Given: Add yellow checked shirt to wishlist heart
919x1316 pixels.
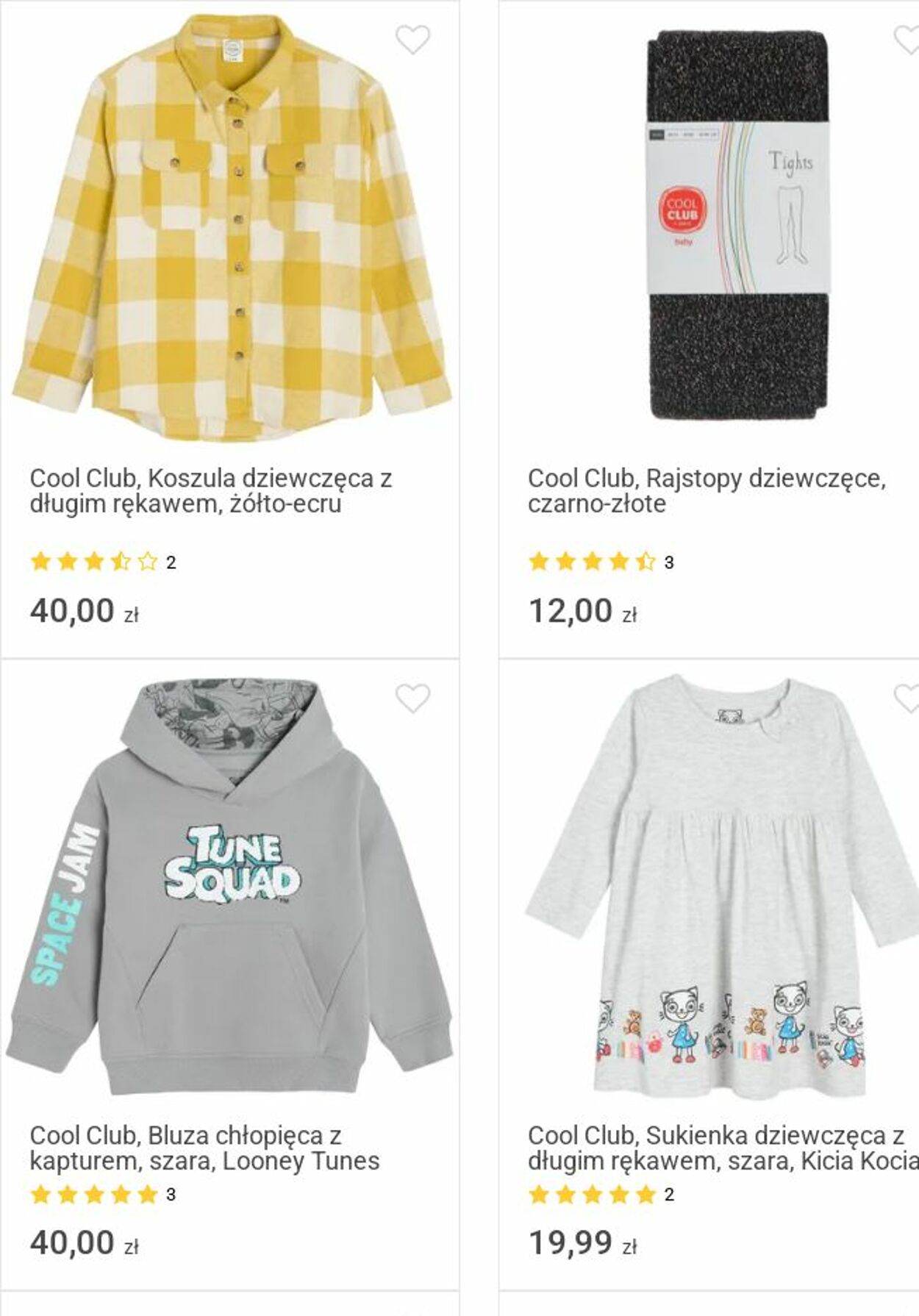Looking at the screenshot, I should (412, 40).
